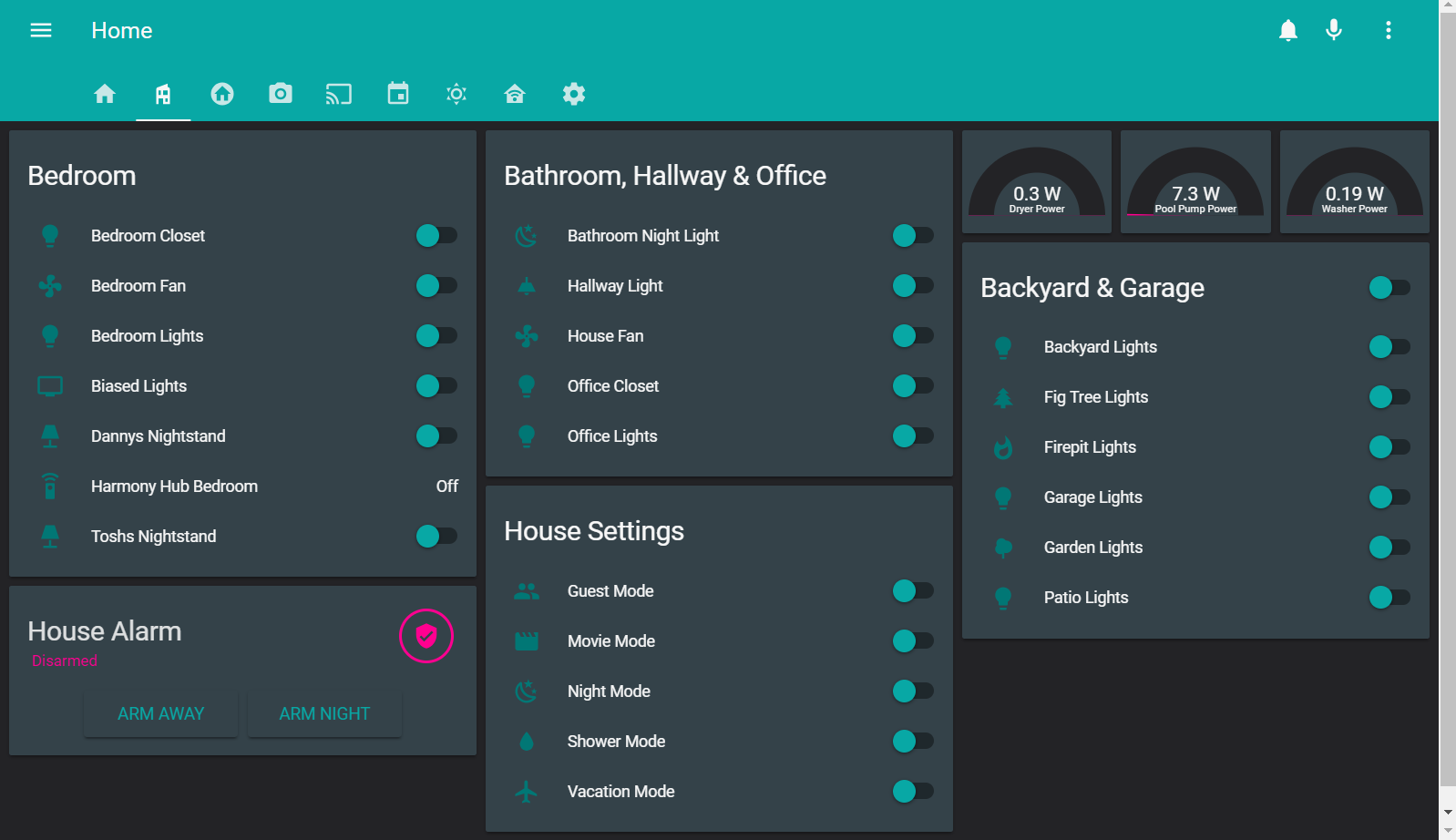Click the Harmony Hub remote icon
Image resolution: width=1456 pixels, height=840 pixels.
pos(50,486)
